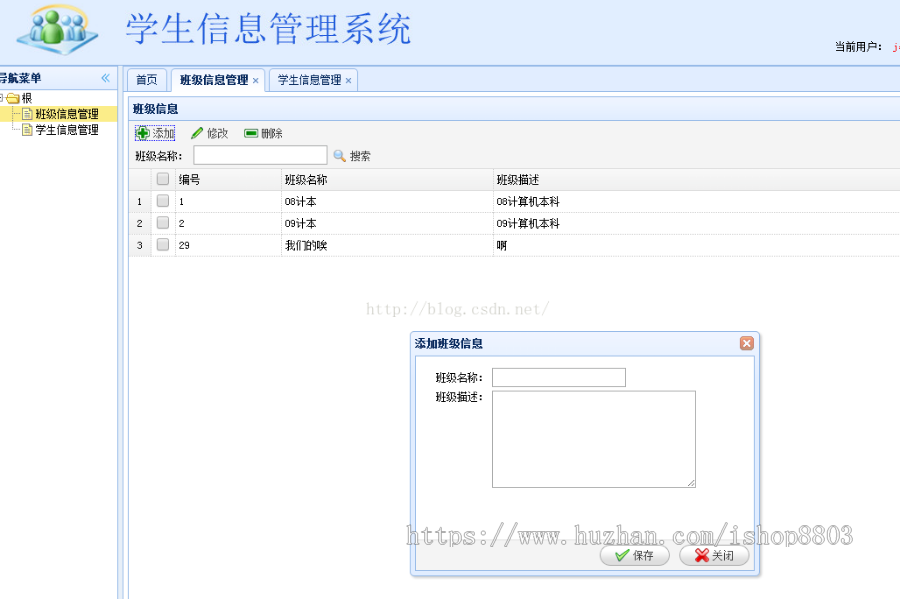The height and width of the screenshot is (599, 900).
Task: Click the 班级信息管理 document icon in navigation tree
Action: coord(27,113)
